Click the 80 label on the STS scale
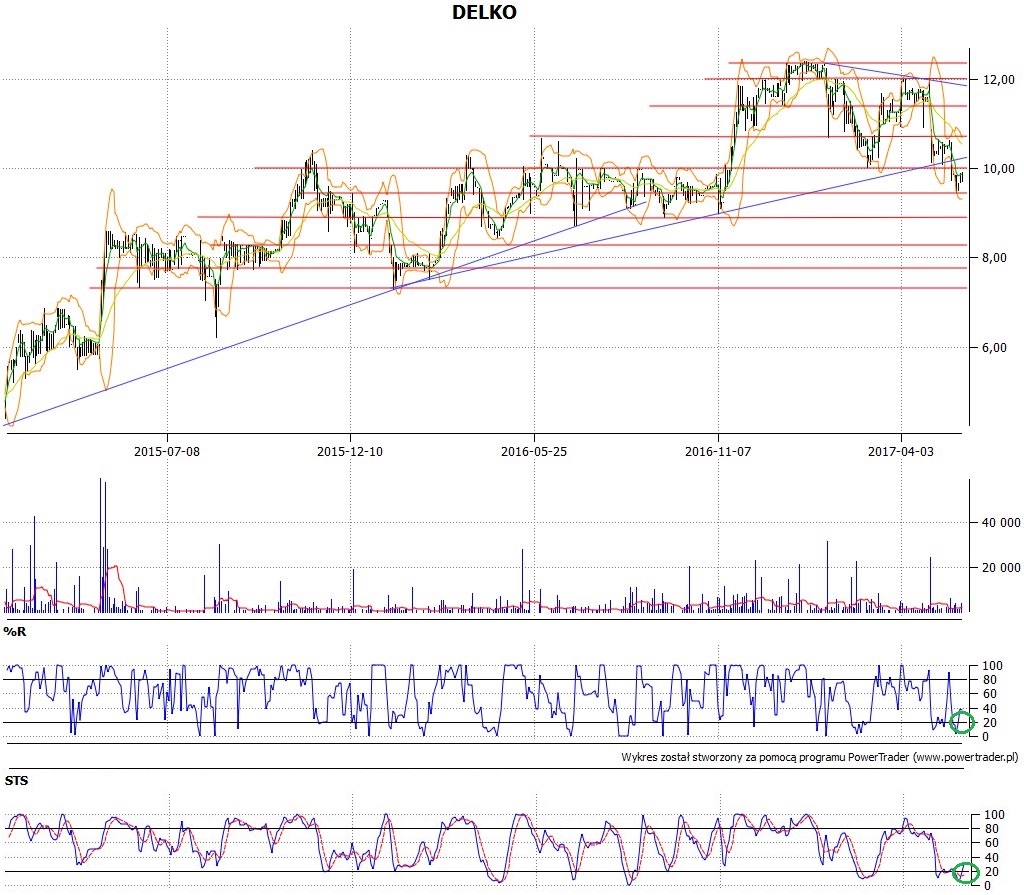1024x895 pixels. click(x=991, y=829)
